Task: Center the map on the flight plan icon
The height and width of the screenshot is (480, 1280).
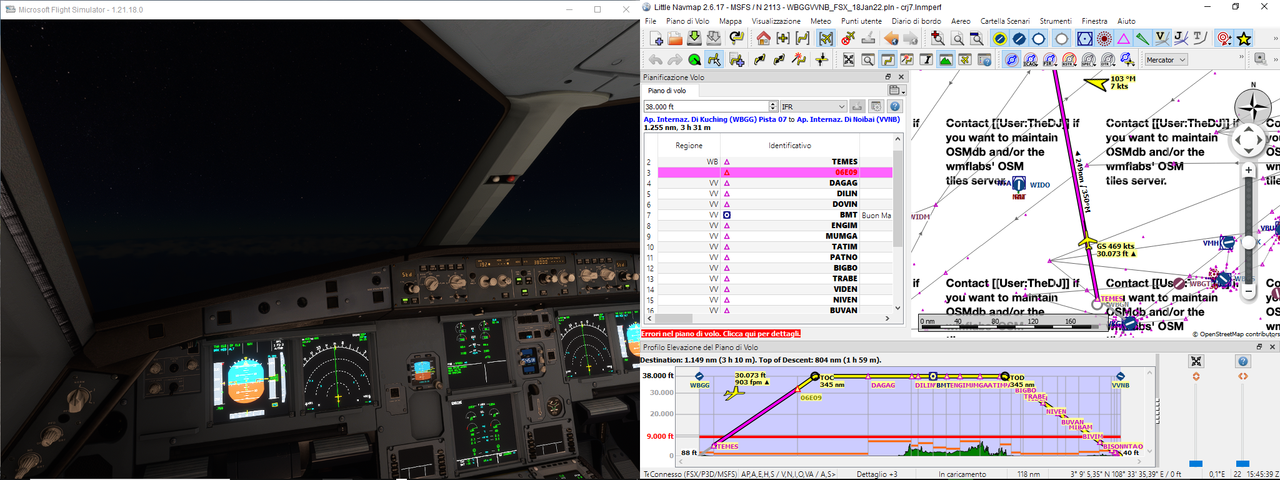Action: point(802,38)
